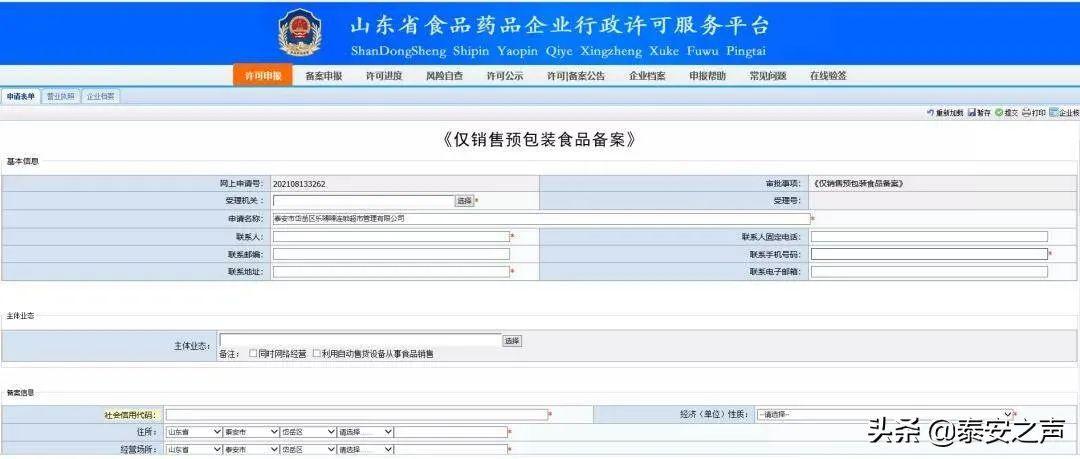Go to 许可进度 in the navigation bar
The image size is (1080, 459).
click(x=384, y=76)
